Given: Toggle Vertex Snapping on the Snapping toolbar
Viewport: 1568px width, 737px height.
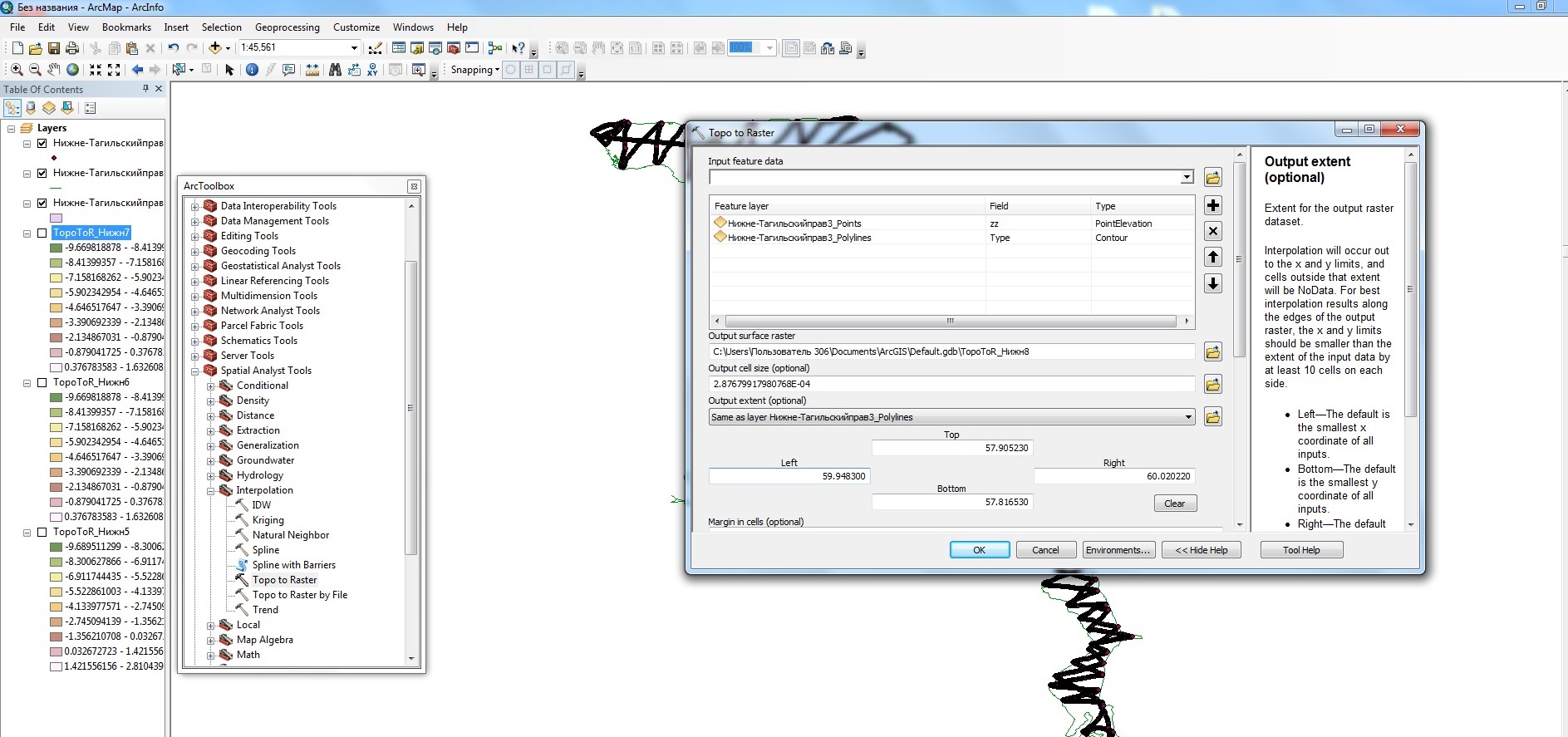Looking at the screenshot, I should tap(548, 70).
